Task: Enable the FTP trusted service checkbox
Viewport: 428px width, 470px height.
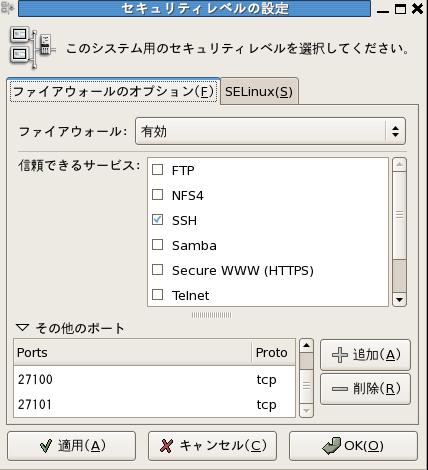Action: 157,170
